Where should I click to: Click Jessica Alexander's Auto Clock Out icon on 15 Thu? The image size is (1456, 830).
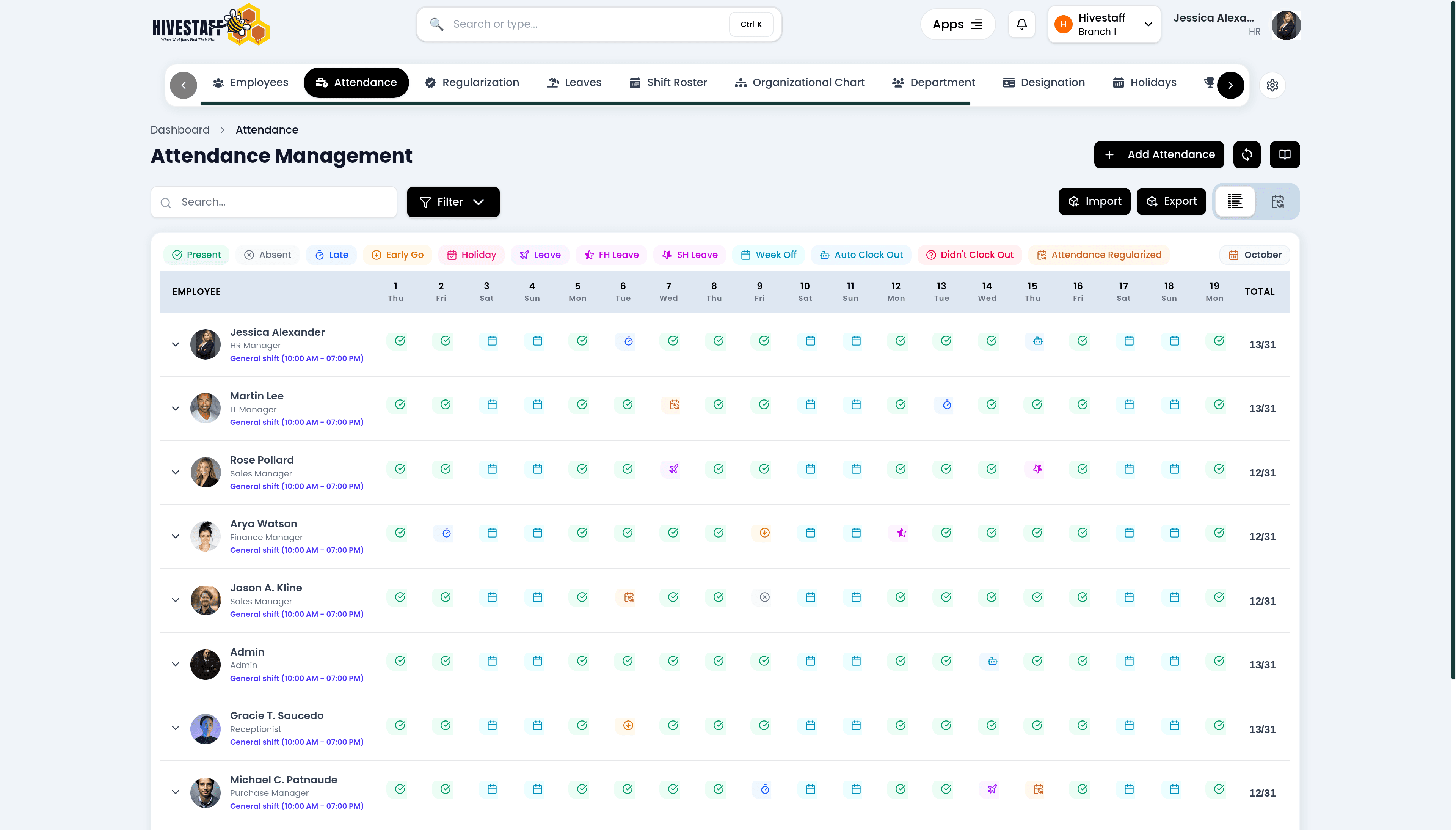1037,341
